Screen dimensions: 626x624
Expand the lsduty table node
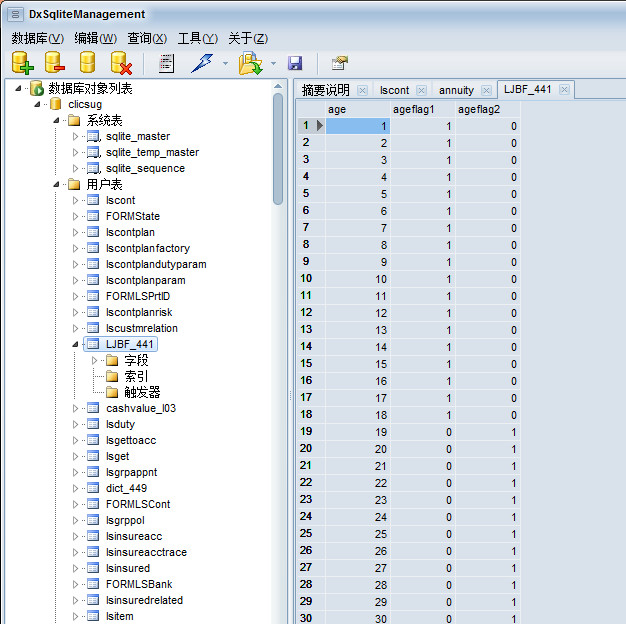75,424
